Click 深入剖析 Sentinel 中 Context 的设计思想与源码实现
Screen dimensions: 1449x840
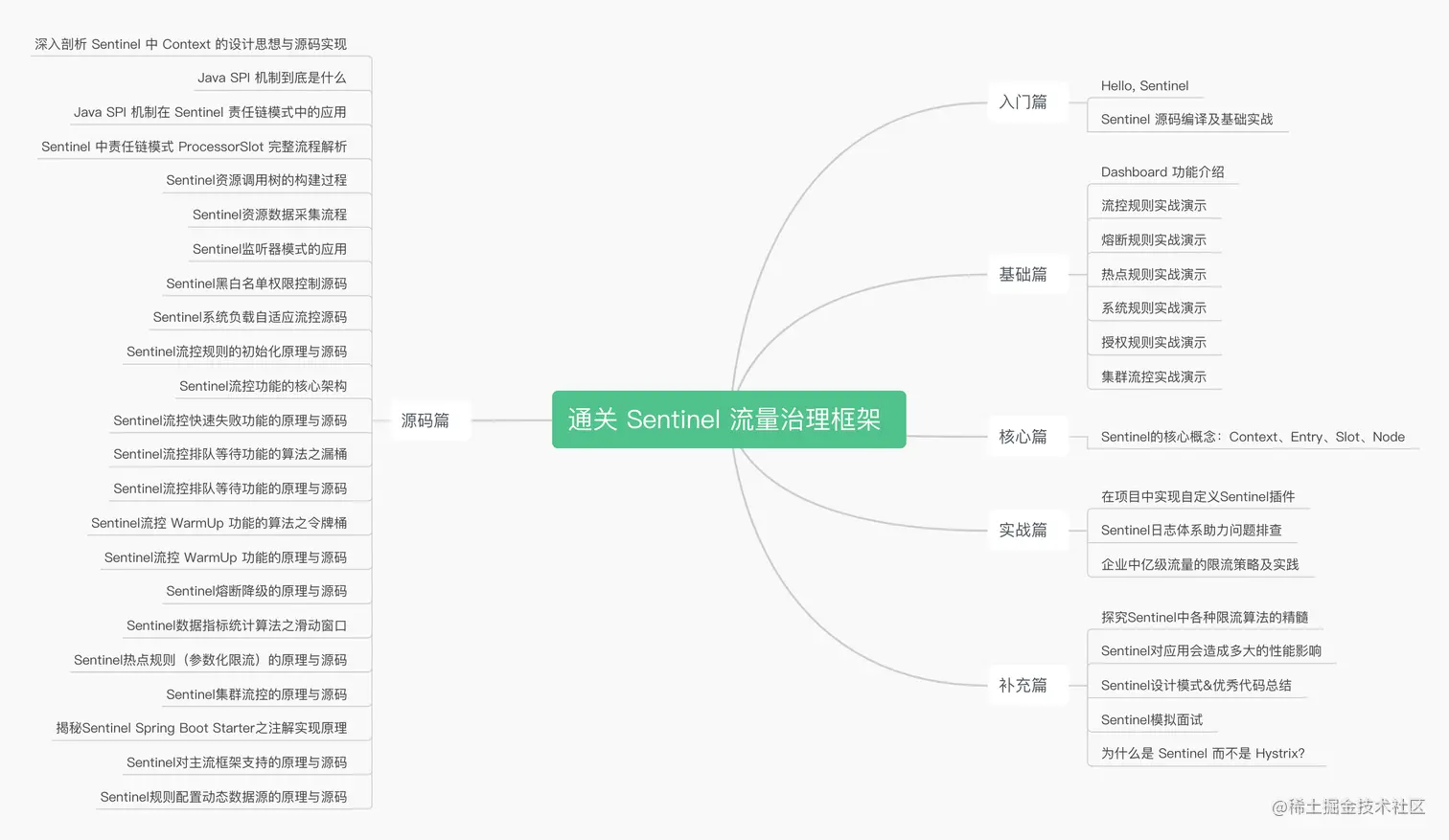pos(191,44)
